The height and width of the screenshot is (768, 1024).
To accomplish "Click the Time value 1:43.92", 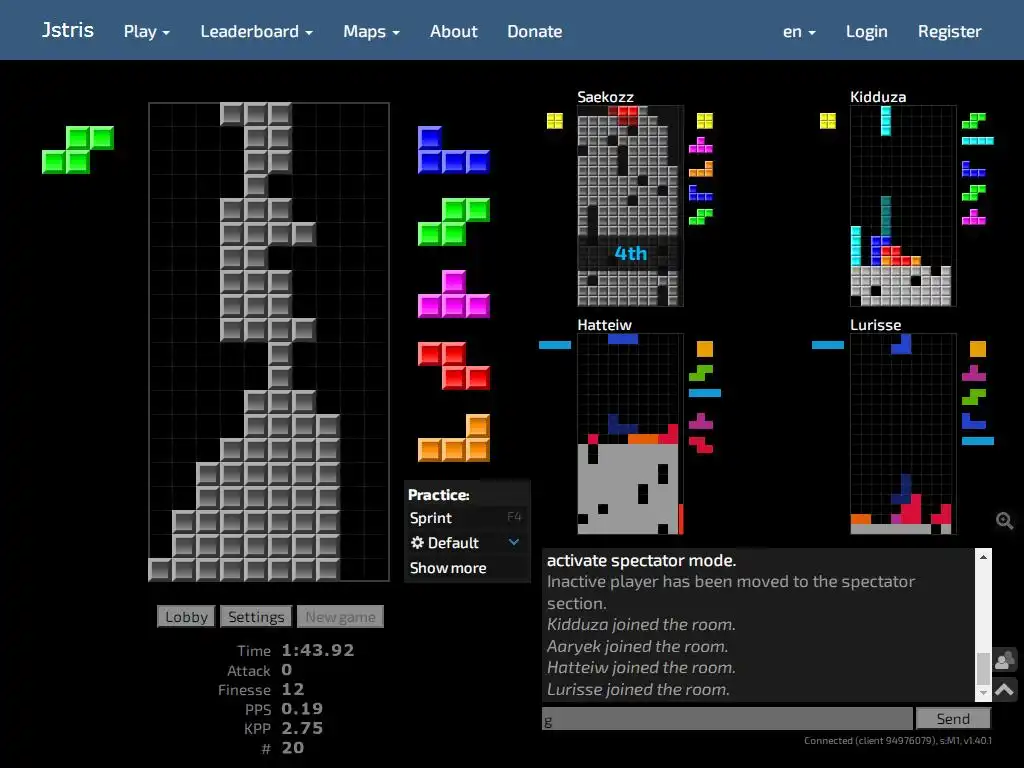I will click(x=318, y=650).
